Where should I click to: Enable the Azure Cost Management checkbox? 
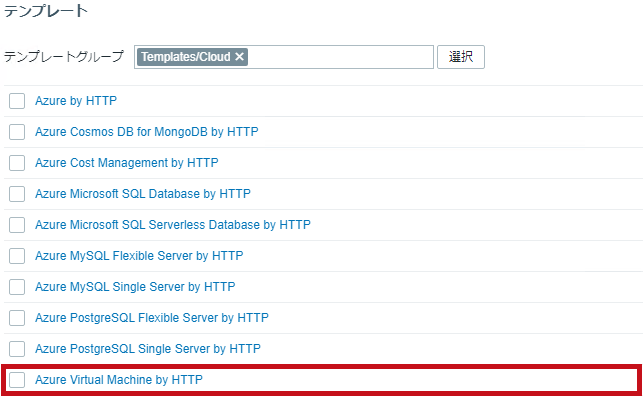pyautogui.click(x=17, y=163)
